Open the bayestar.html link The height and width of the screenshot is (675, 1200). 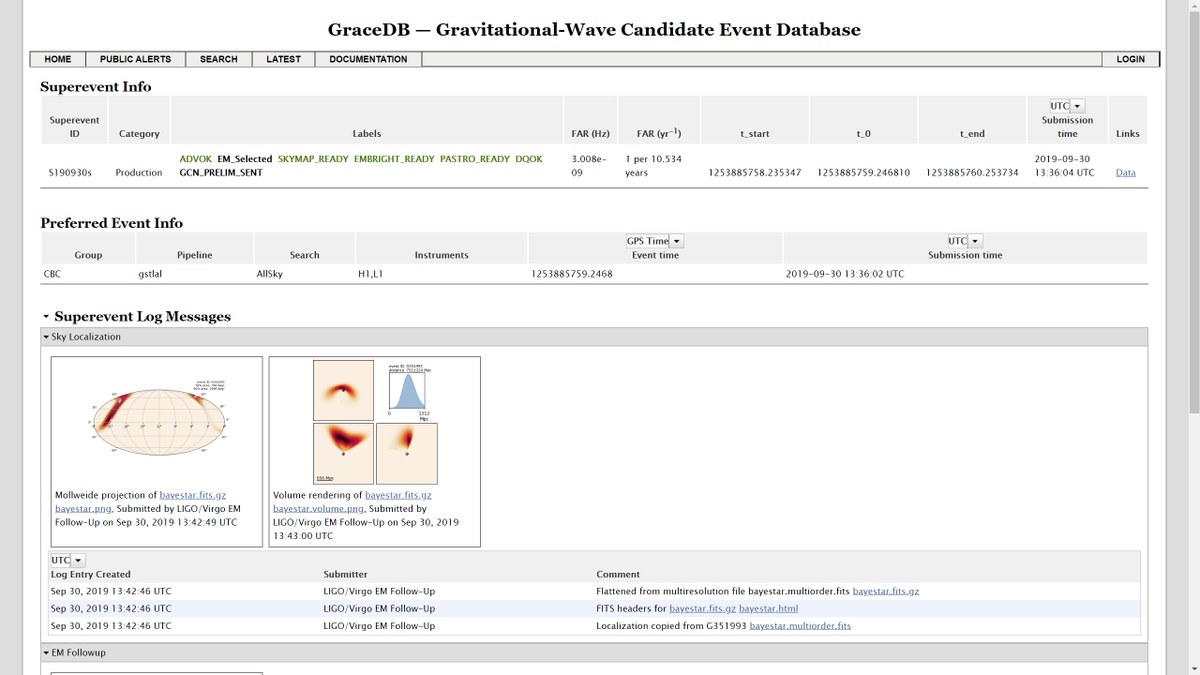click(768, 608)
